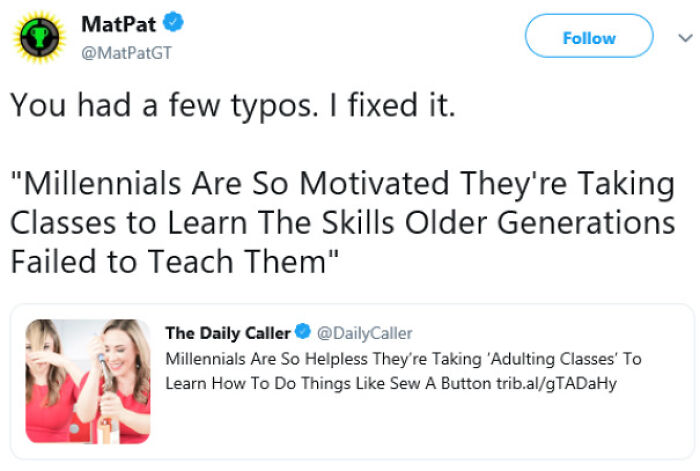Viewport: 700px width, 471px height.
Task: View the quoted tweet's photo thumbnail
Action: (88, 382)
